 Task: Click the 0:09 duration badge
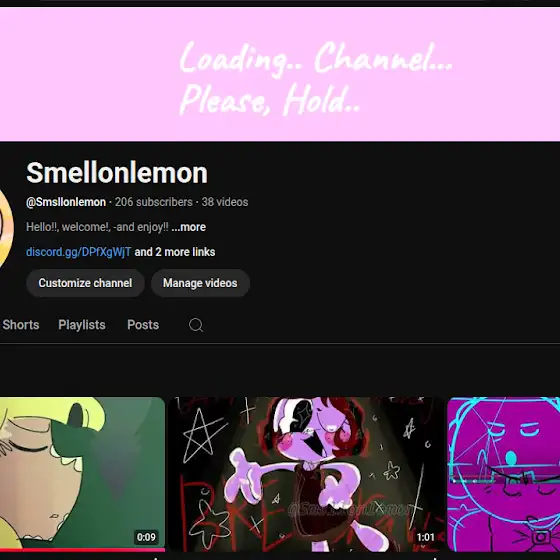pos(146,537)
